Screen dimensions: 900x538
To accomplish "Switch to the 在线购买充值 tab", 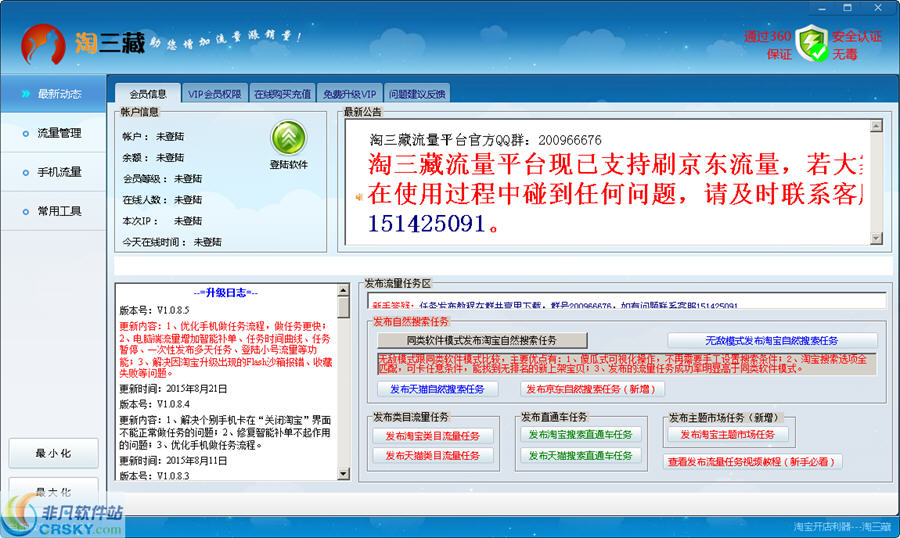I will coord(282,94).
